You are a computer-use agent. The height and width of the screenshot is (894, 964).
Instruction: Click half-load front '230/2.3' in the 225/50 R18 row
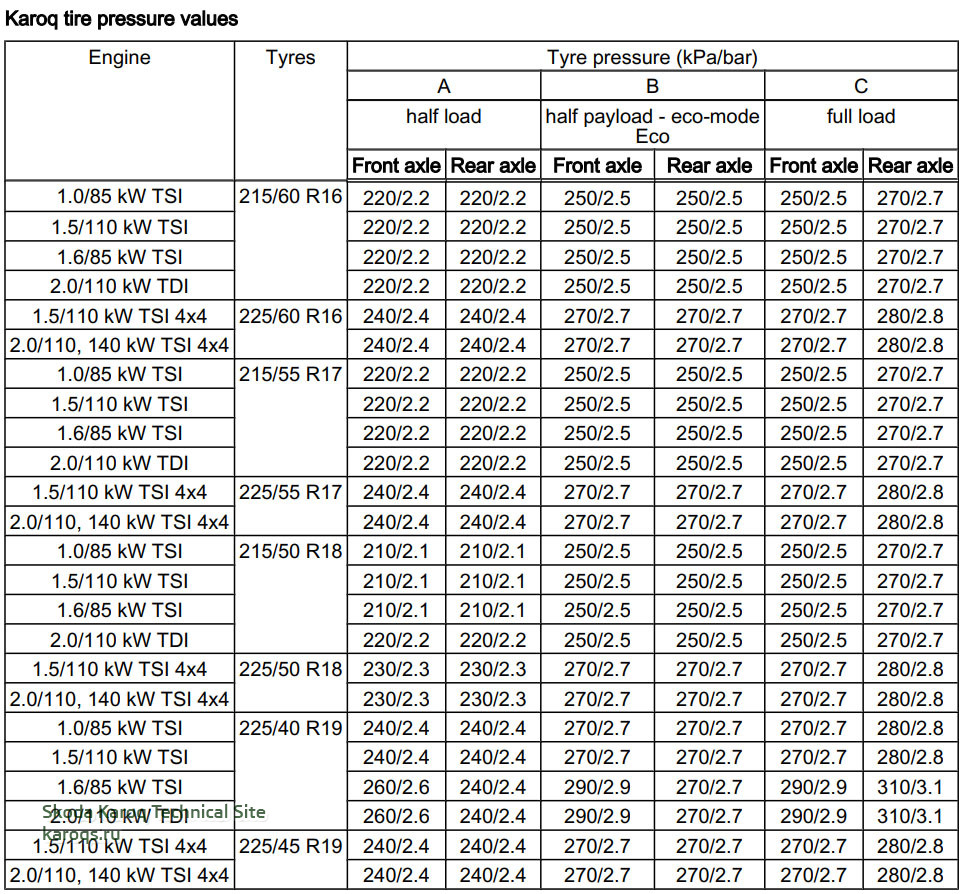click(x=396, y=670)
